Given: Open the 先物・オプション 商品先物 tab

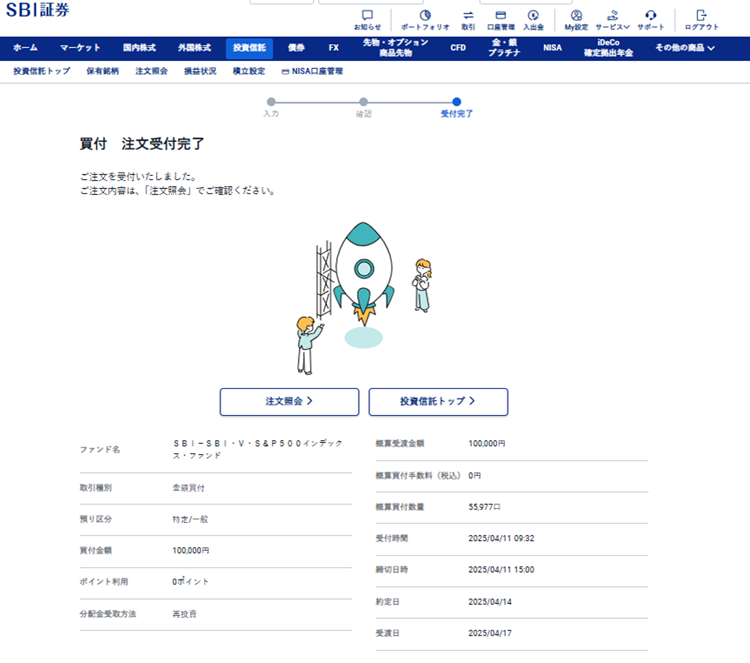Looking at the screenshot, I should click(396, 48).
